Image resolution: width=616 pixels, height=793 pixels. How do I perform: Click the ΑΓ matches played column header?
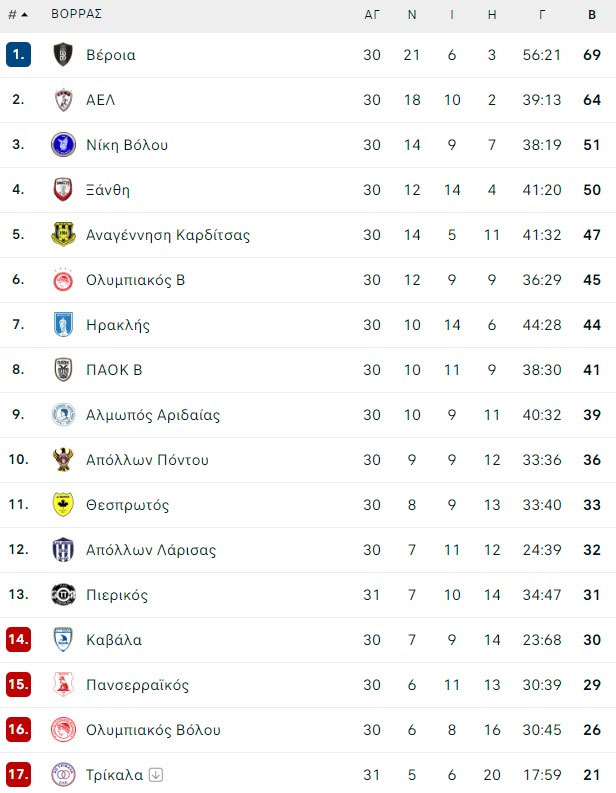(372, 15)
